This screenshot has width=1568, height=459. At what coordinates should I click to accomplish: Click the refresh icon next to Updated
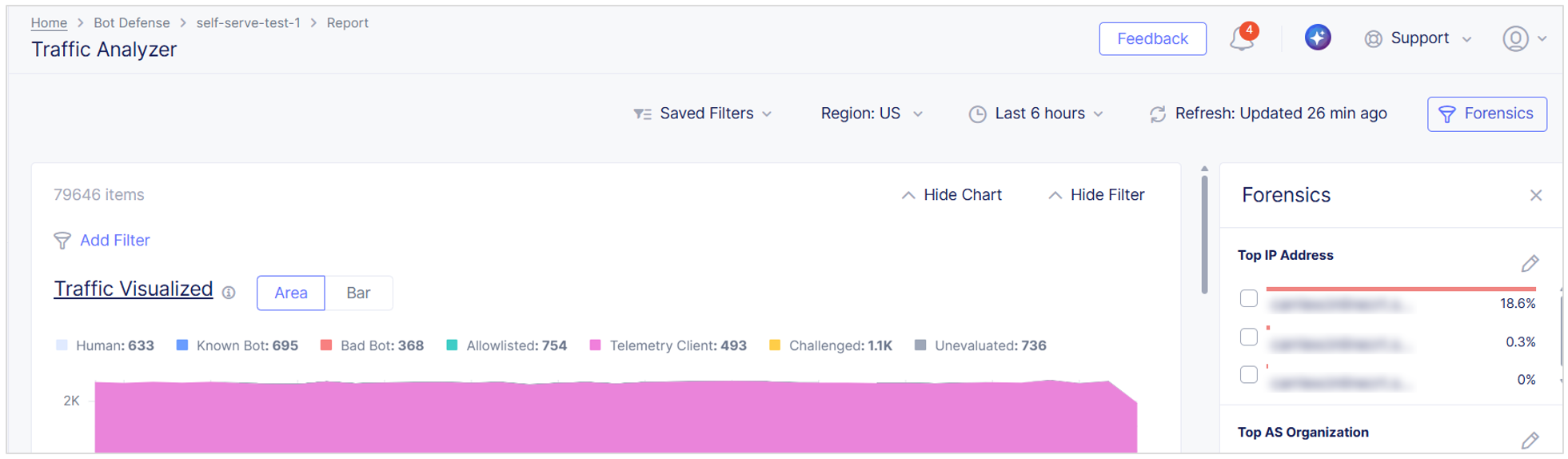click(x=1157, y=114)
